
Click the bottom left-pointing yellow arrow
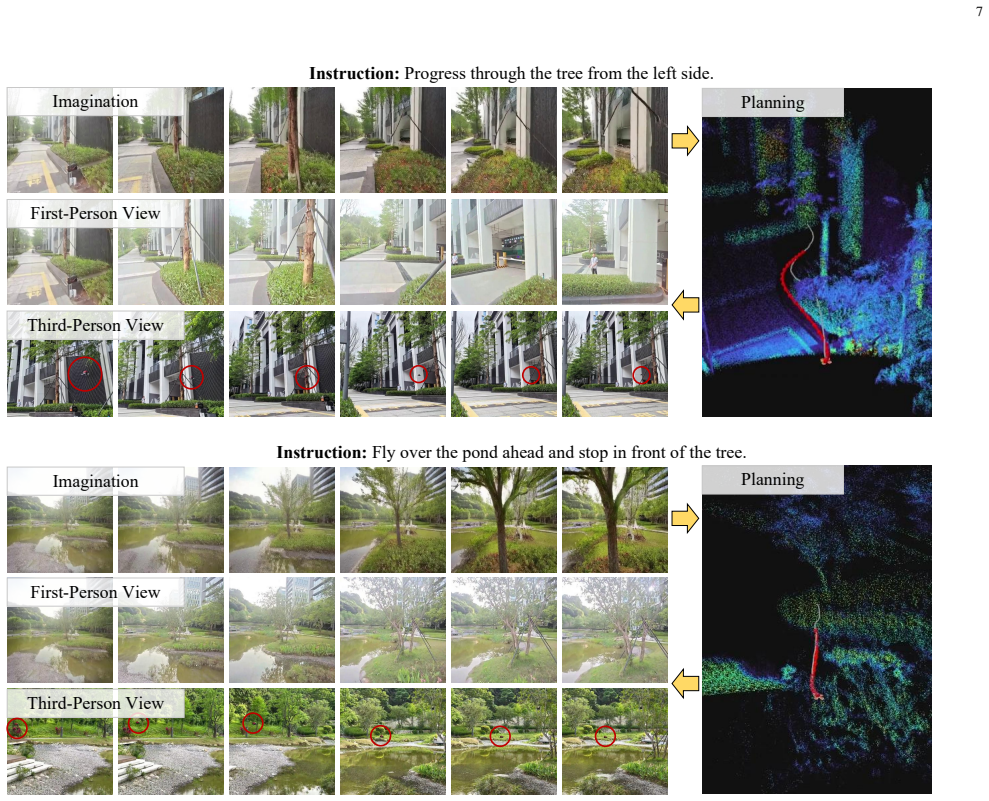point(686,683)
